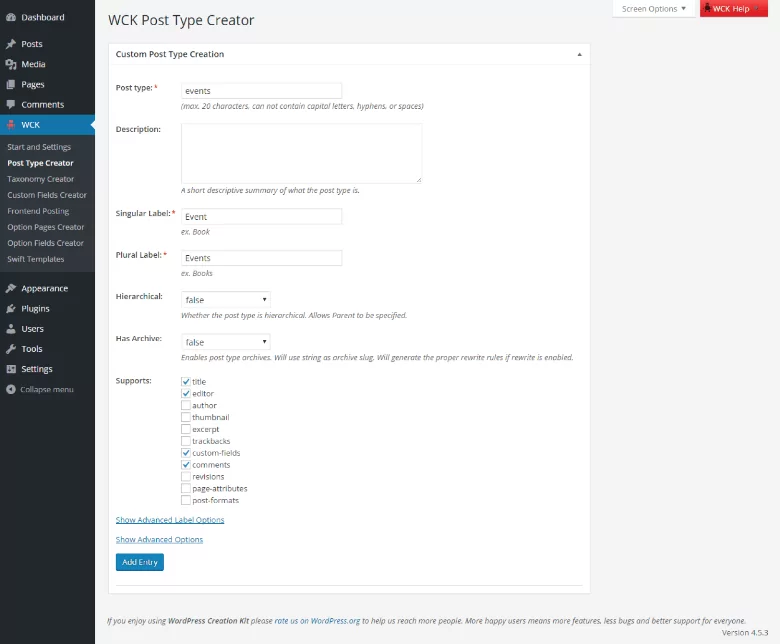
Task: Open the Has Archive dropdown
Action: coord(225,342)
